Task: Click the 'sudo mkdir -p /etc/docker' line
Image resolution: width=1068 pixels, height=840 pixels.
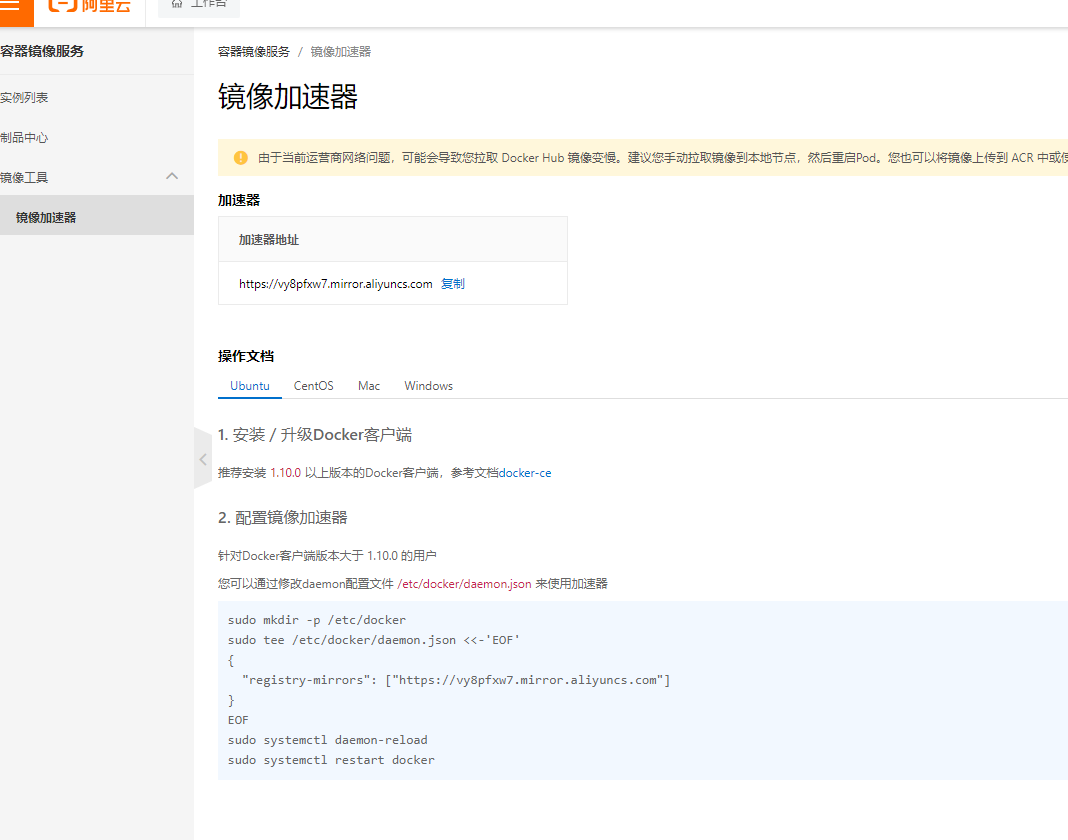Action: (317, 620)
